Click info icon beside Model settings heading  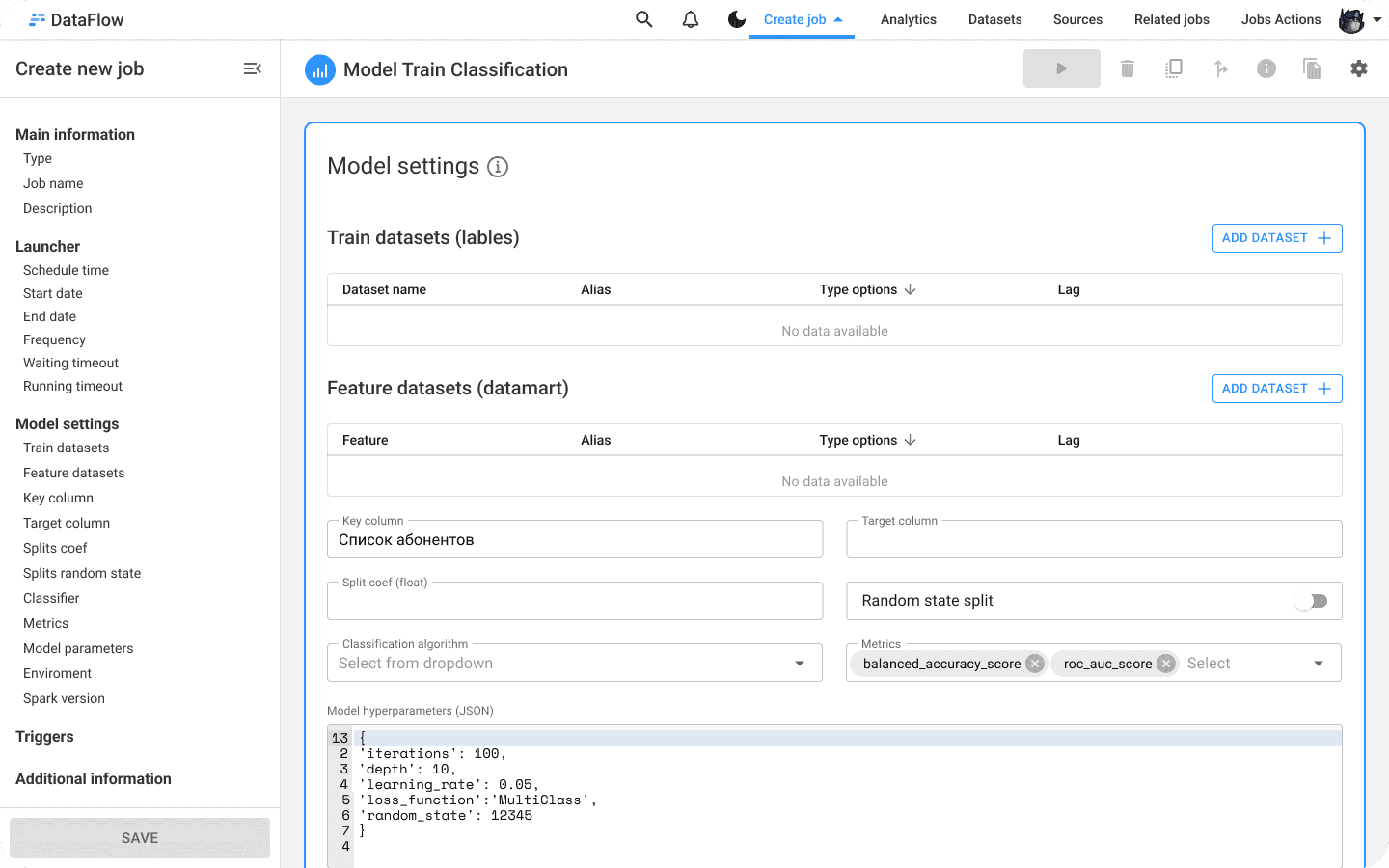pos(498,167)
